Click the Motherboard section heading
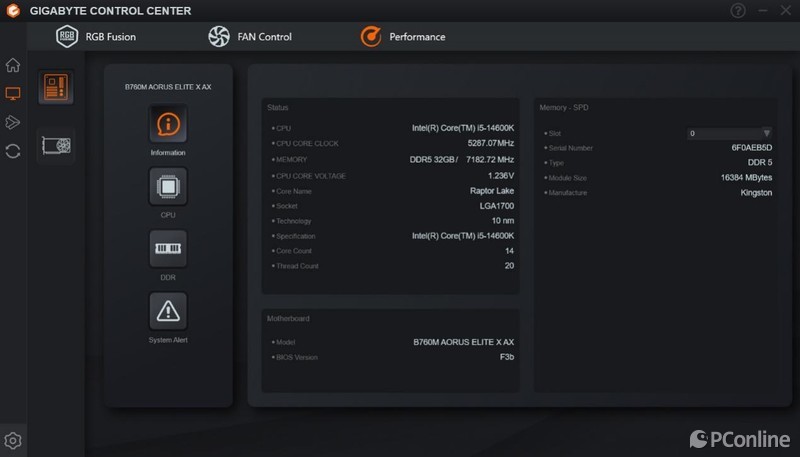 288,318
